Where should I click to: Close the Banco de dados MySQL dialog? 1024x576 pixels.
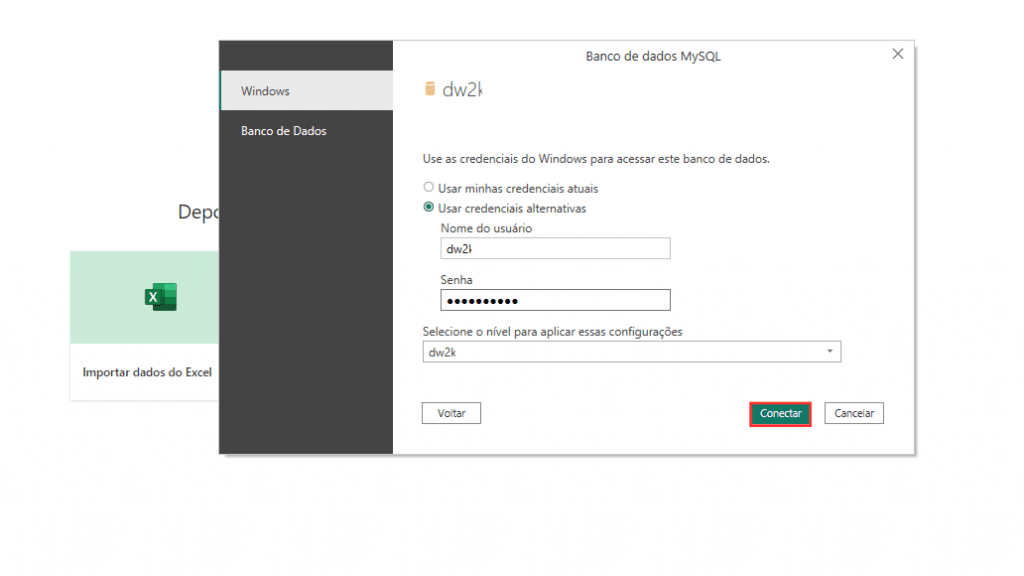click(897, 55)
